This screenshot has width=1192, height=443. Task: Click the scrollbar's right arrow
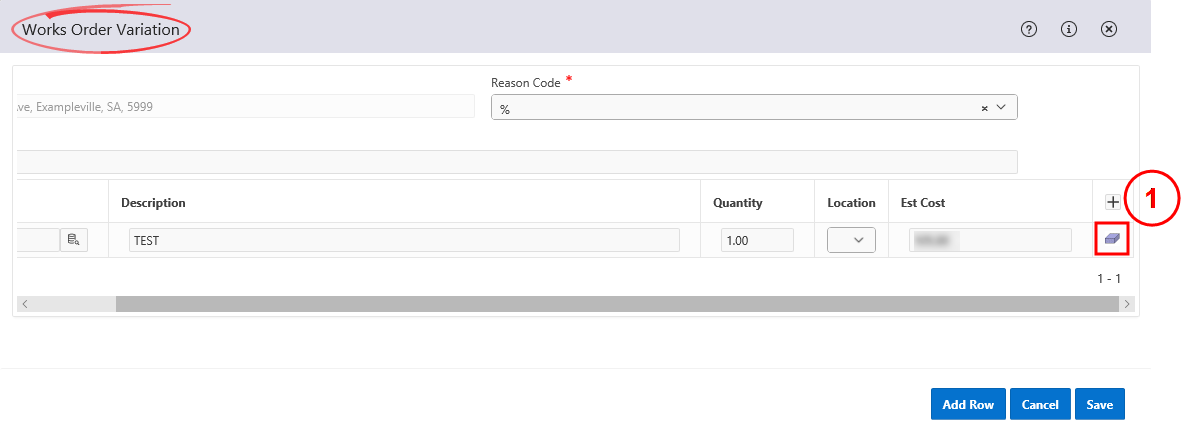click(x=1126, y=303)
